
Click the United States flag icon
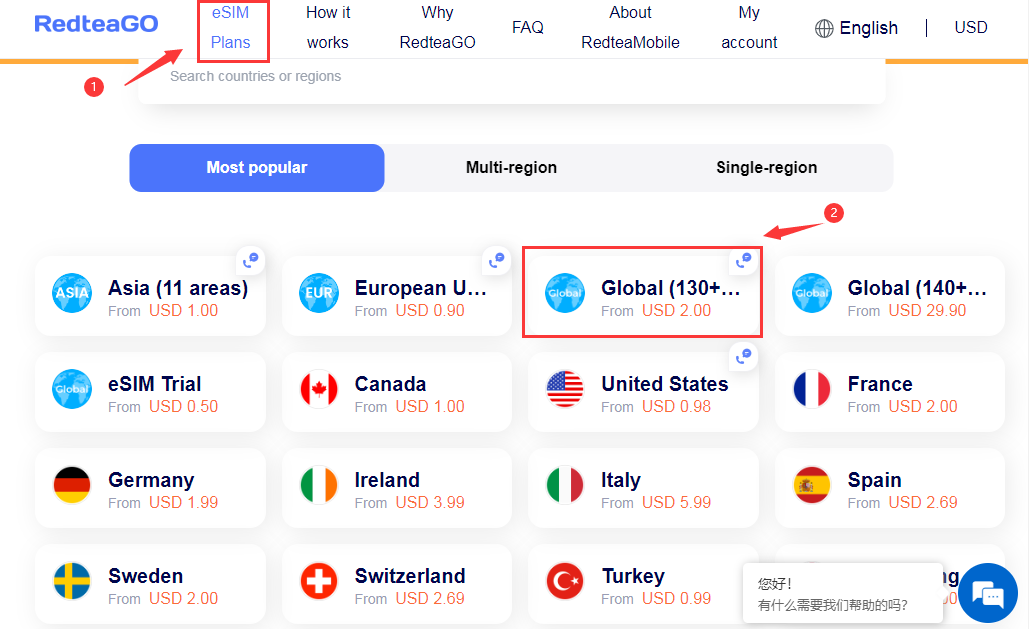[x=565, y=390]
